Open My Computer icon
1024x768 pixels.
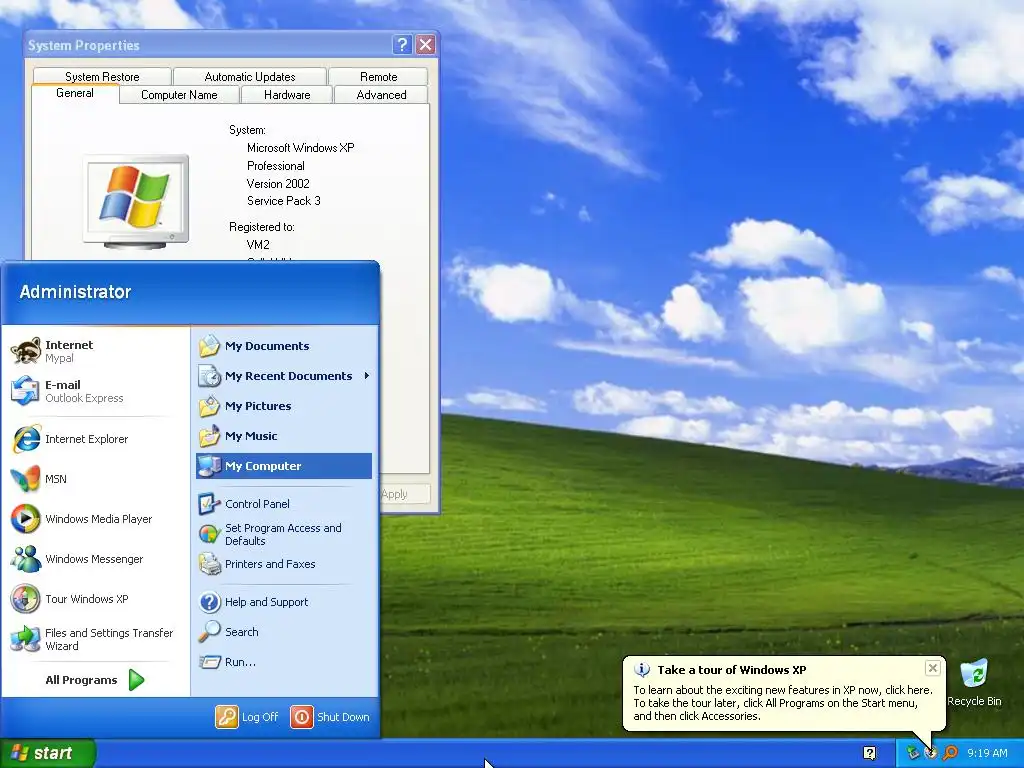(x=210, y=466)
